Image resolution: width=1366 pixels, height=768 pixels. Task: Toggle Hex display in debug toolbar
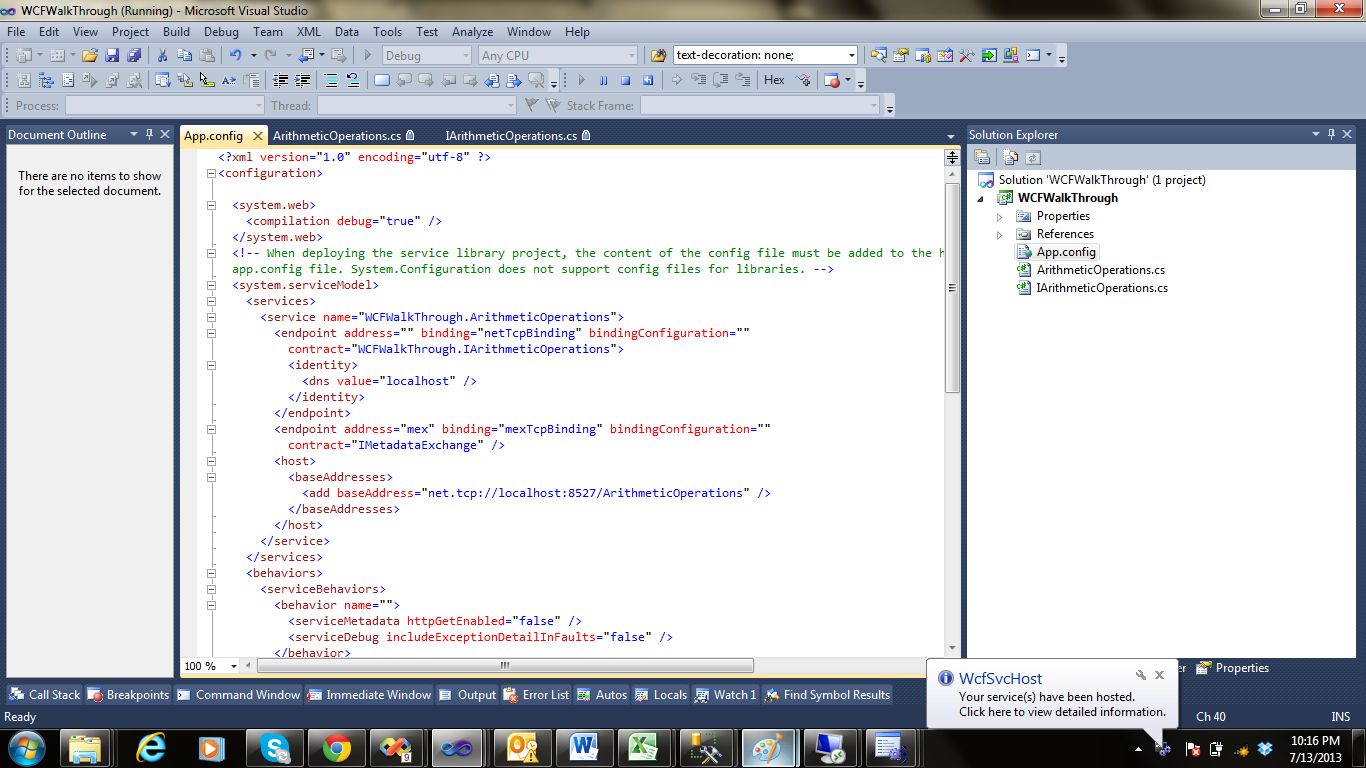pyautogui.click(x=774, y=80)
